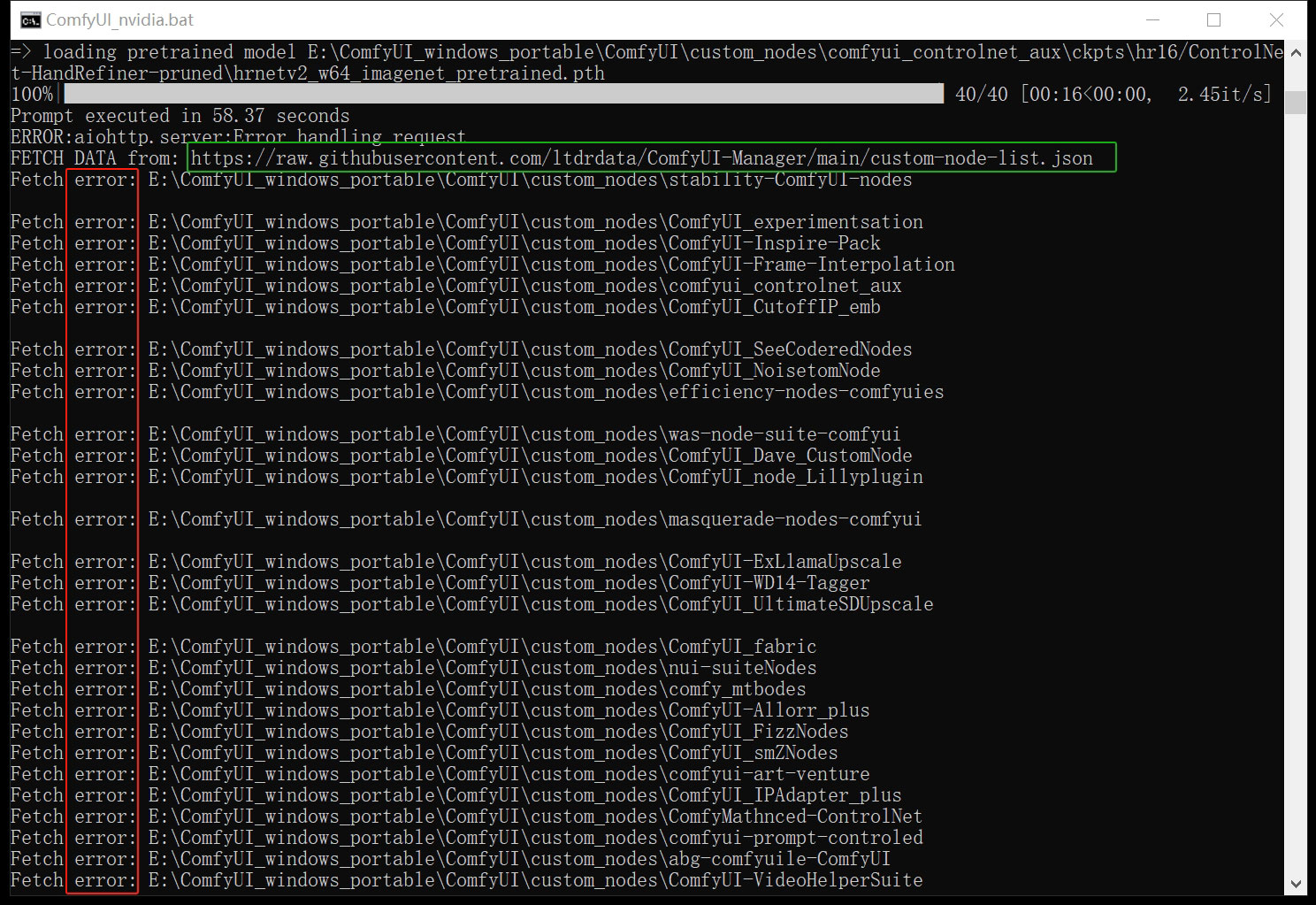Screen dimensions: 1316x905
Task: Maximize the ComfyUI_nvidia.bat console window
Action: (x=1213, y=19)
